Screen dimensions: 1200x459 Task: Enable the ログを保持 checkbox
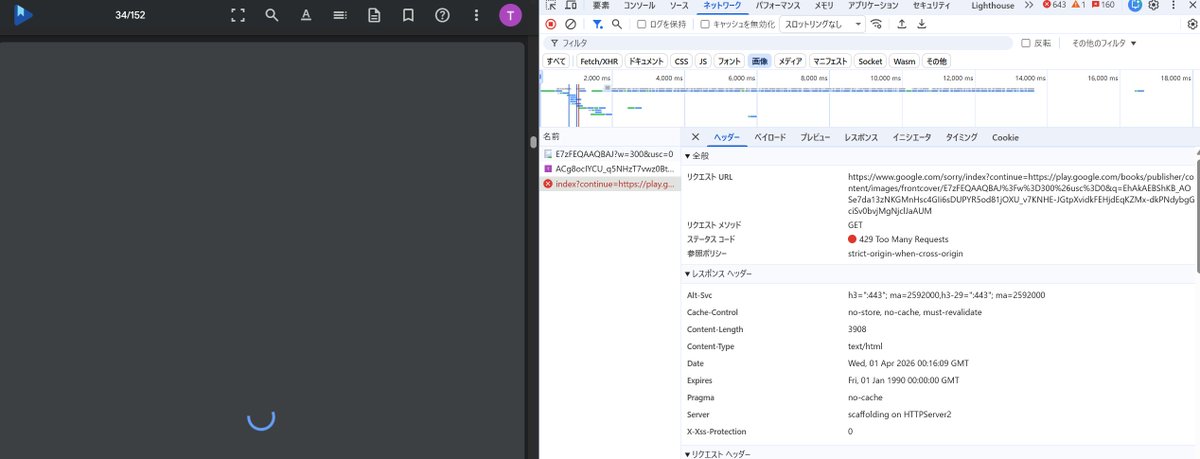click(x=642, y=24)
